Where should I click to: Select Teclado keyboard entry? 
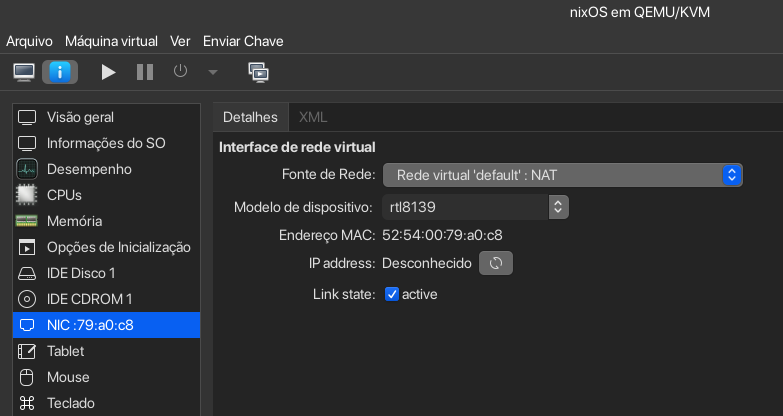pos(106,403)
